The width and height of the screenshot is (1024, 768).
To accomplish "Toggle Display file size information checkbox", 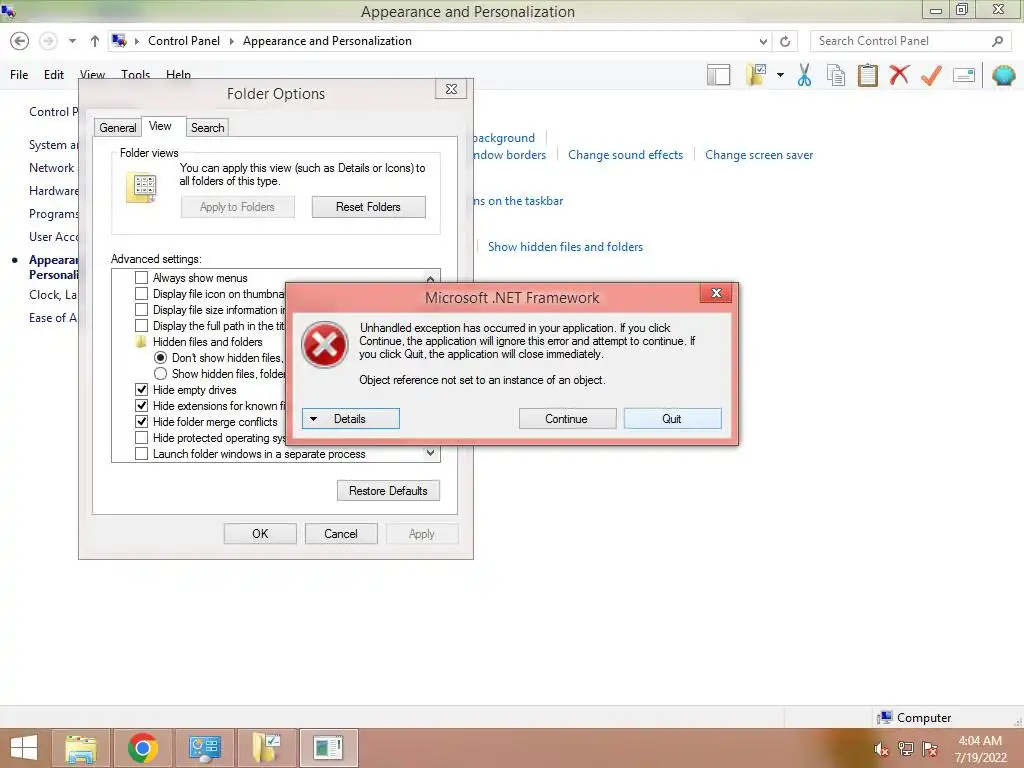I will (141, 310).
